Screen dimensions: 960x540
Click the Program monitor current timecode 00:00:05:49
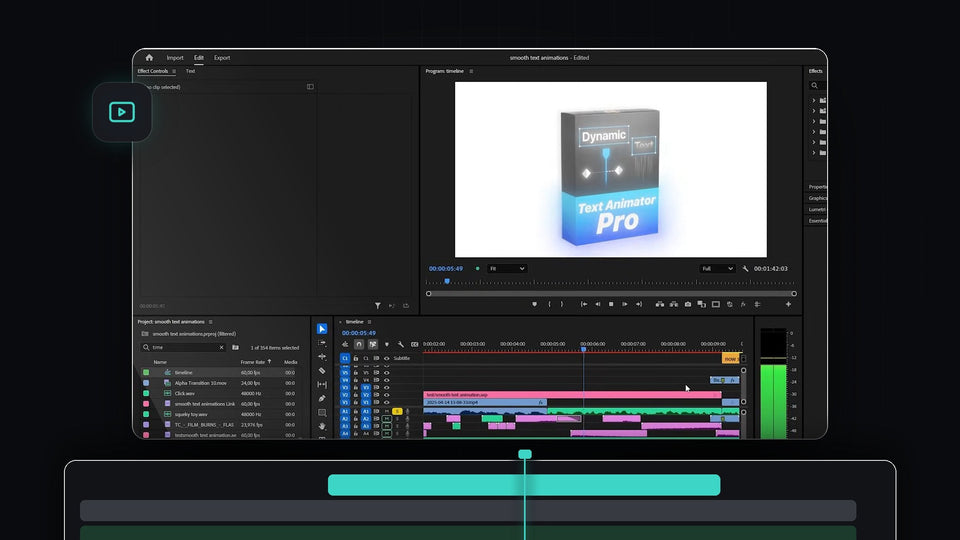click(x=446, y=269)
